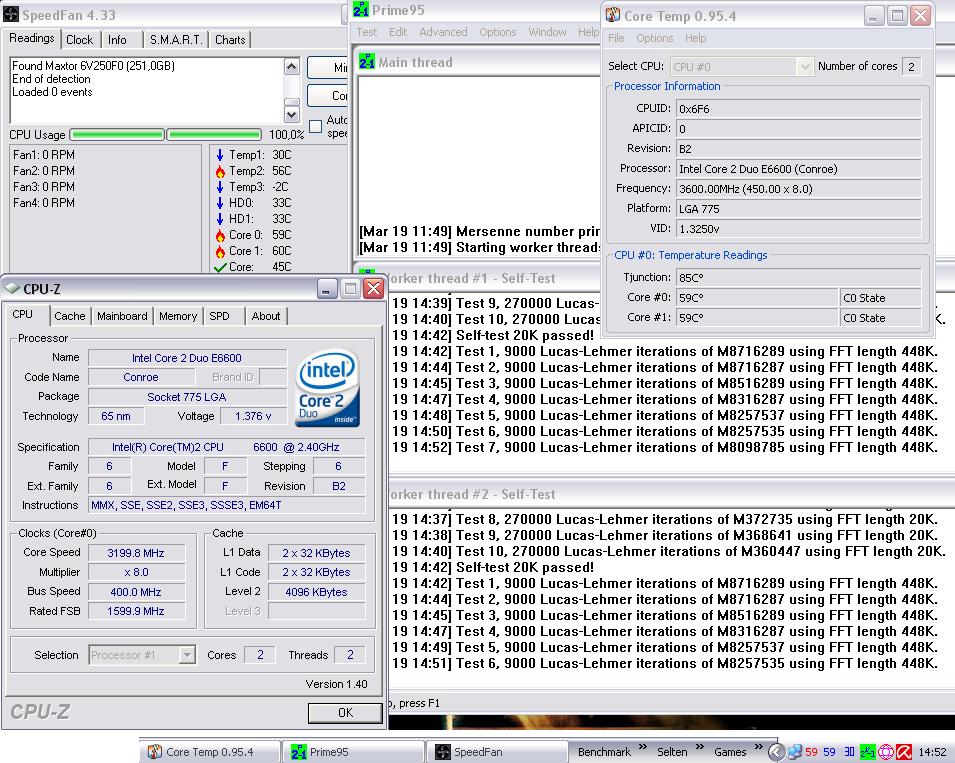This screenshot has width=955, height=763.
Task: Click the down-arrow icon next to HD0
Action: [220, 203]
